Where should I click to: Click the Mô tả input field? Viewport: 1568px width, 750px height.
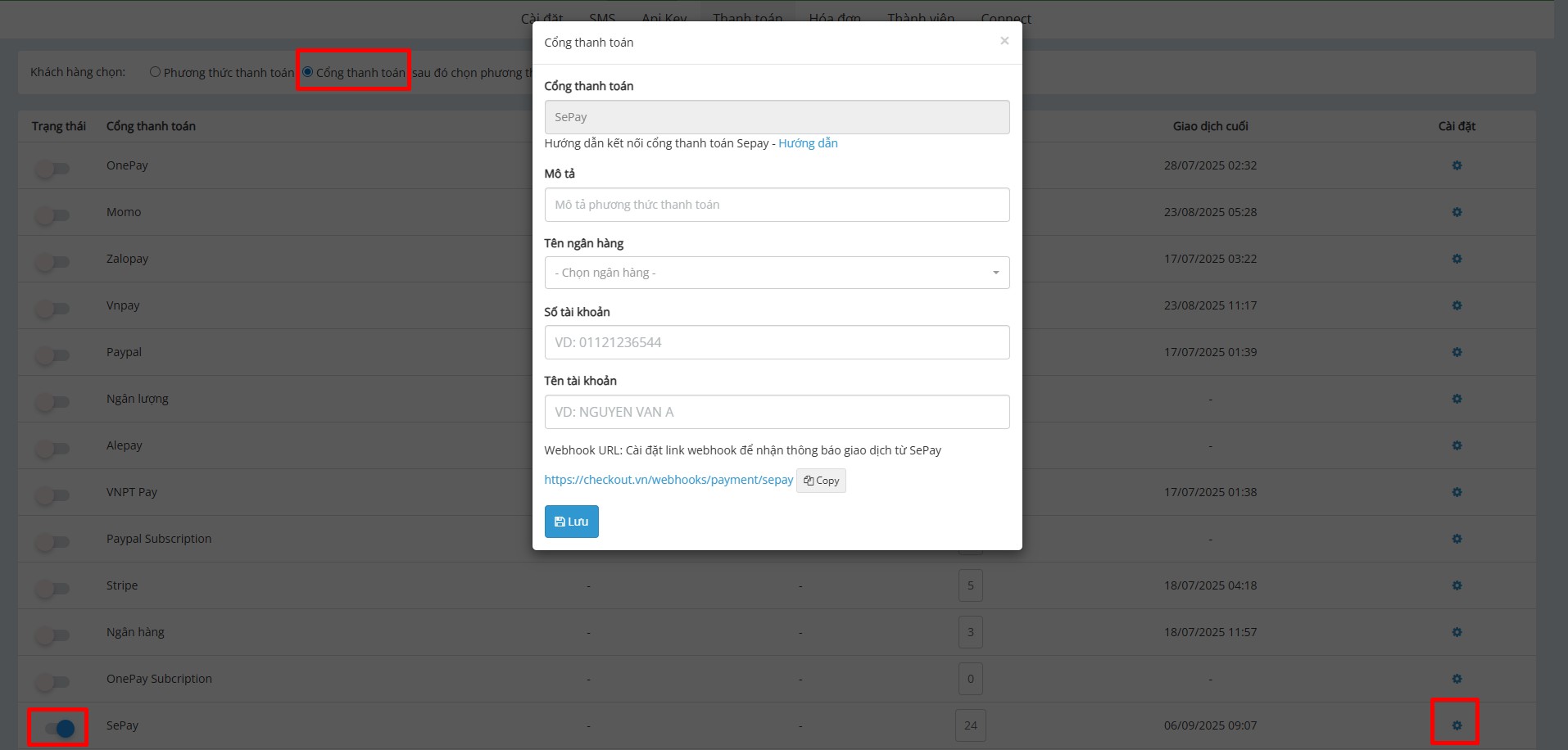click(777, 205)
